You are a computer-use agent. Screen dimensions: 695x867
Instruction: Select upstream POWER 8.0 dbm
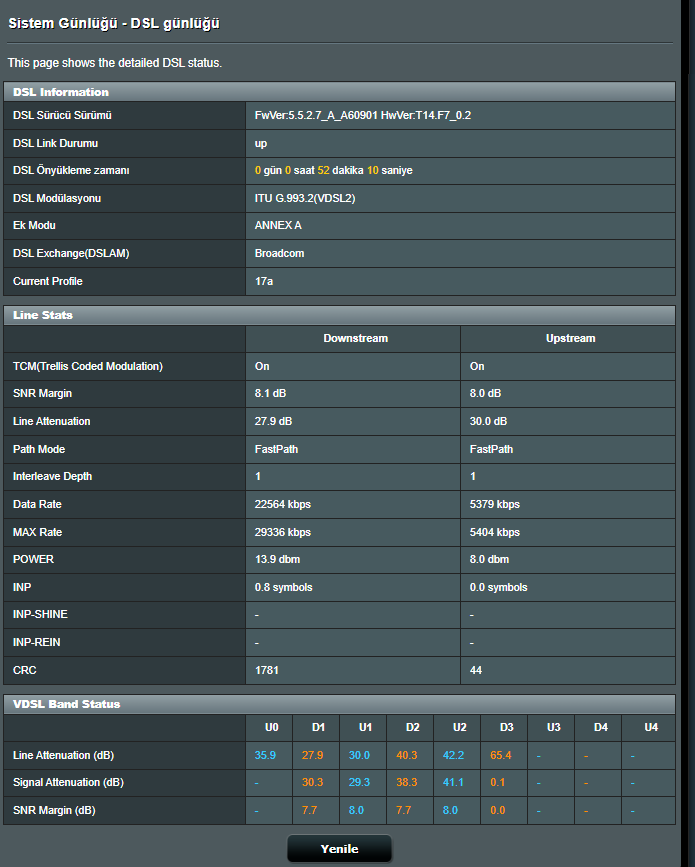point(489,559)
